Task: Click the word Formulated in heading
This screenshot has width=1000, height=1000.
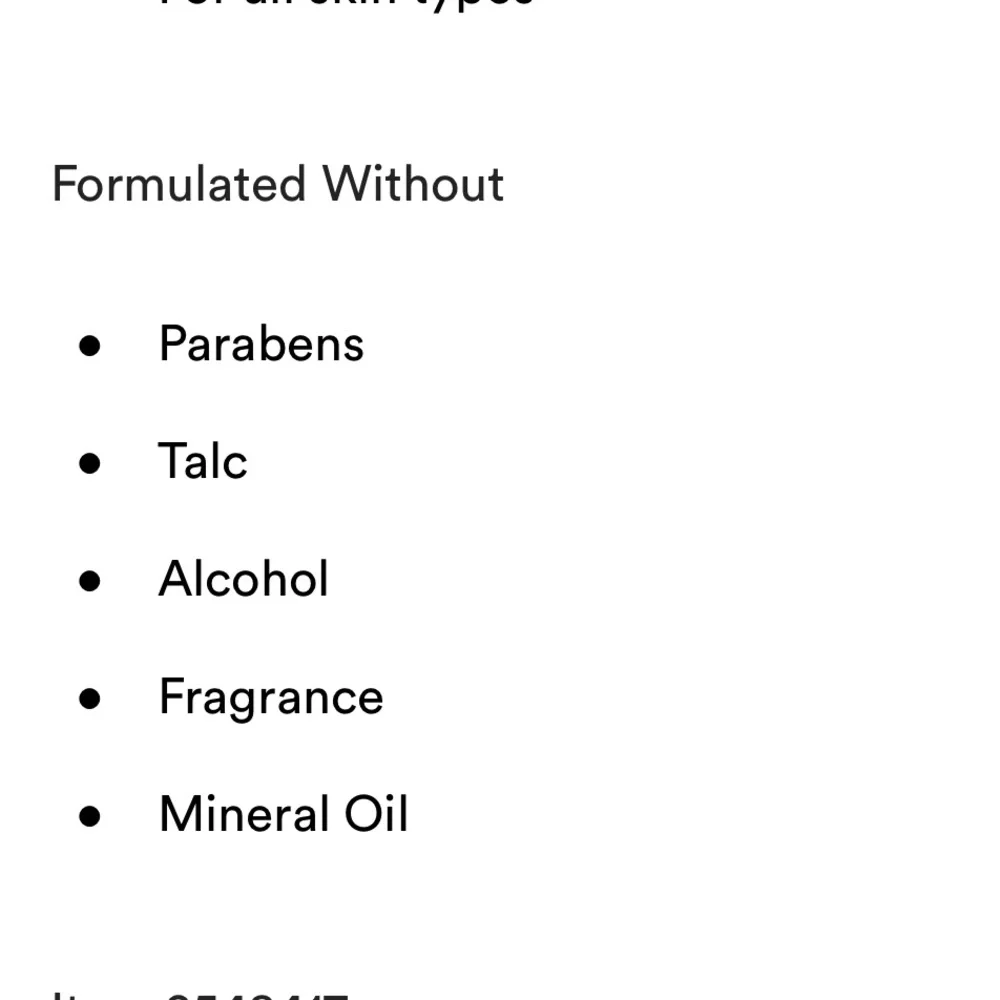Action: point(179,184)
